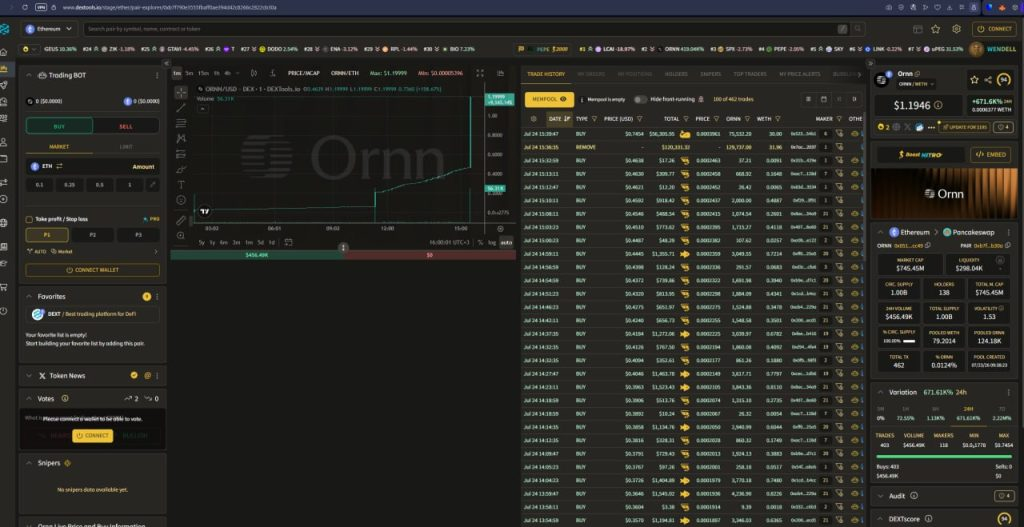Collapse the Votes panel
The width and height of the screenshot is (1024, 527).
click(x=29, y=398)
